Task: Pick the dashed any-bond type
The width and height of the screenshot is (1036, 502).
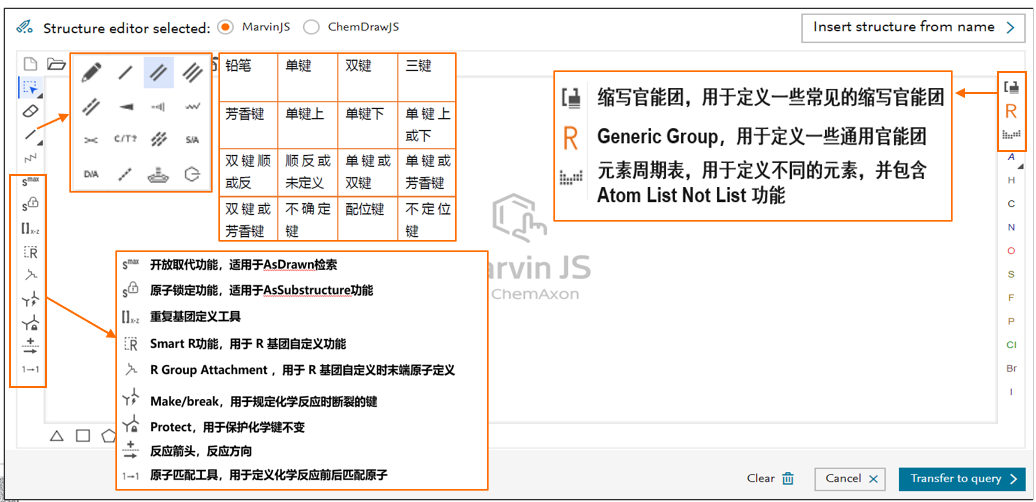Action: tap(125, 174)
